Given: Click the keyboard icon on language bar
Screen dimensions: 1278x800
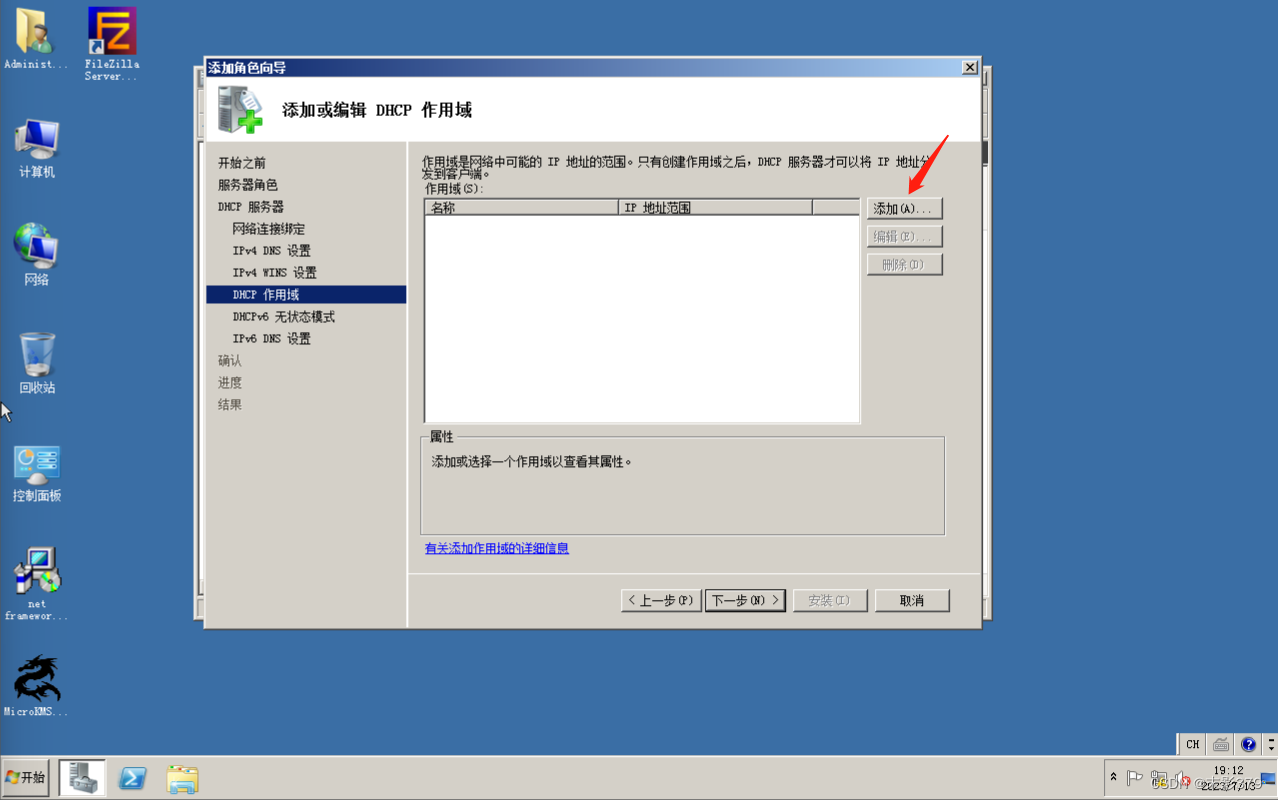Looking at the screenshot, I should (x=1220, y=744).
